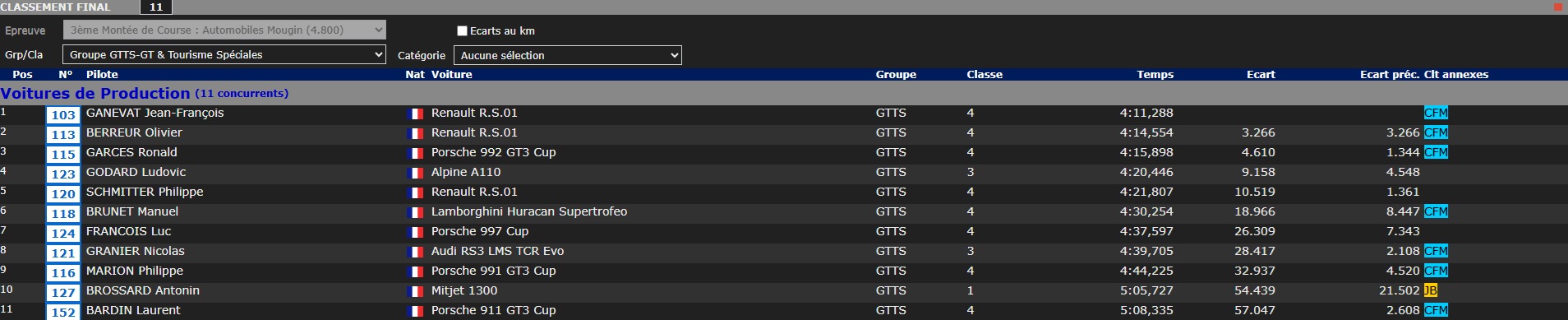Viewport: 1568px width, 320px height.
Task: Select car number 124 badge
Action: 63,234
